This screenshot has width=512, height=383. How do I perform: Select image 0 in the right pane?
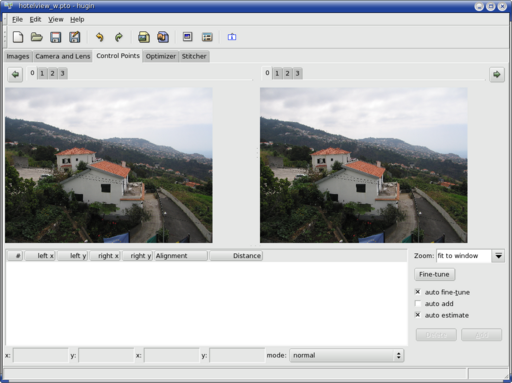pyautogui.click(x=267, y=73)
